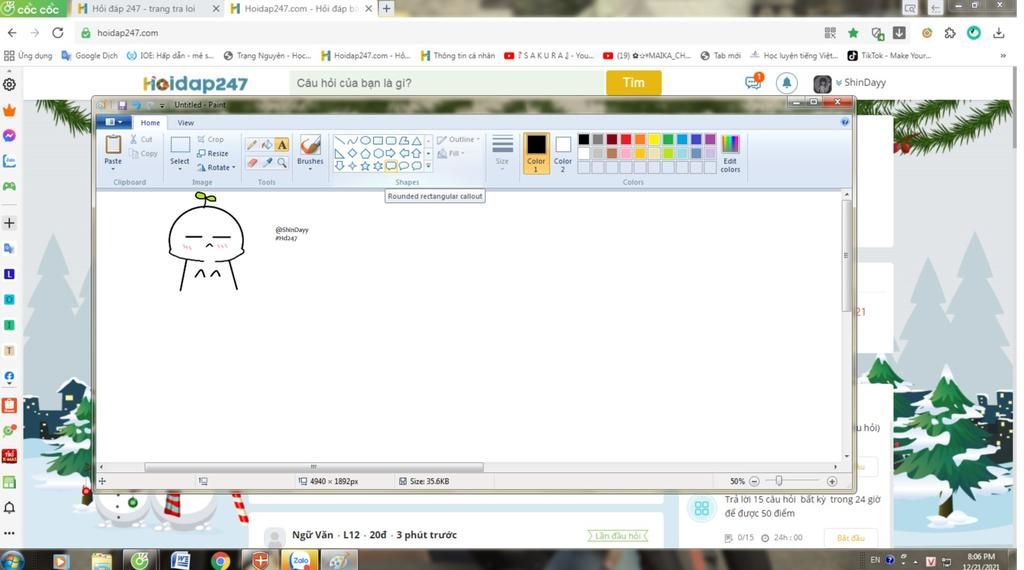Open the Select dropdown arrow
Viewport: 1024px width, 570px height.
coord(180,169)
